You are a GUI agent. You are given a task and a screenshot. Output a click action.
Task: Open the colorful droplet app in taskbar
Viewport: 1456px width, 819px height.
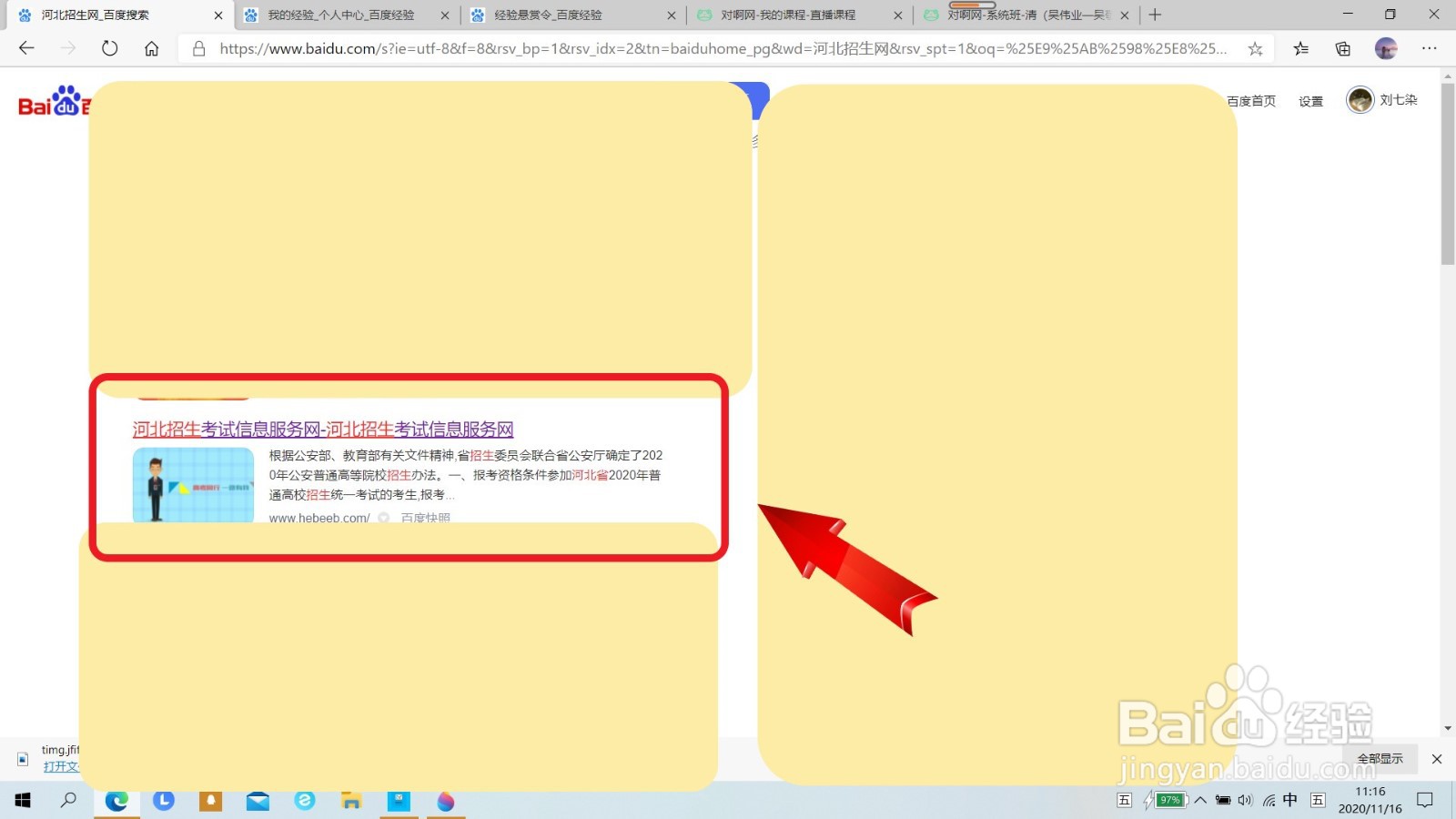coord(446,801)
